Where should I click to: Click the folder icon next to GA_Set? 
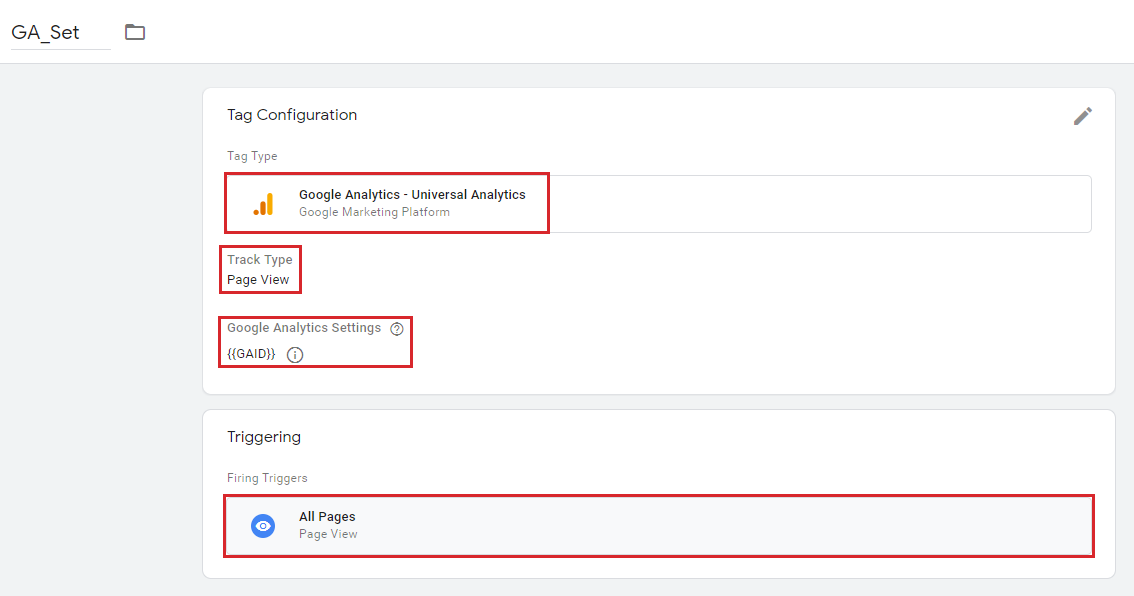(x=135, y=32)
